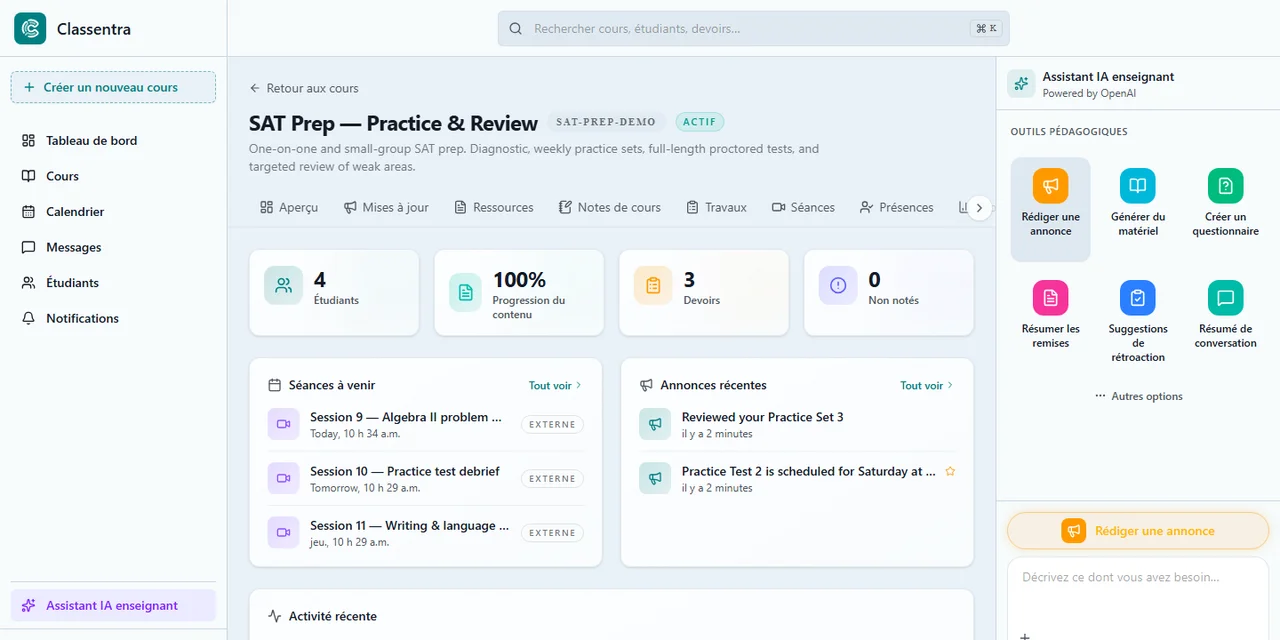Viewport: 1280px width, 640px height.
Task: Open the Résumé de conversation tool
Action: click(x=1225, y=316)
